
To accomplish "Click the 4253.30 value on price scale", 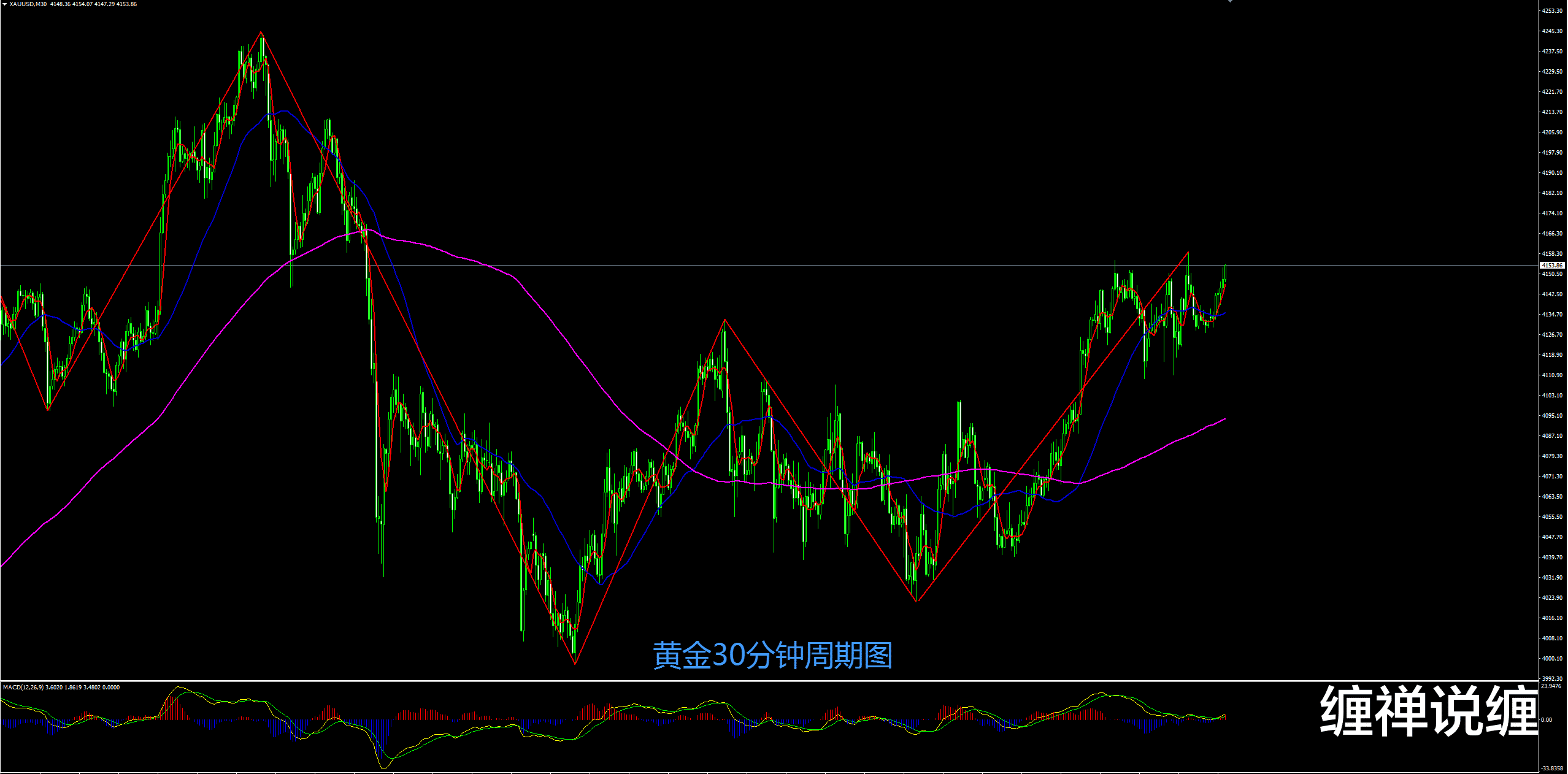I will [1552, 11].
